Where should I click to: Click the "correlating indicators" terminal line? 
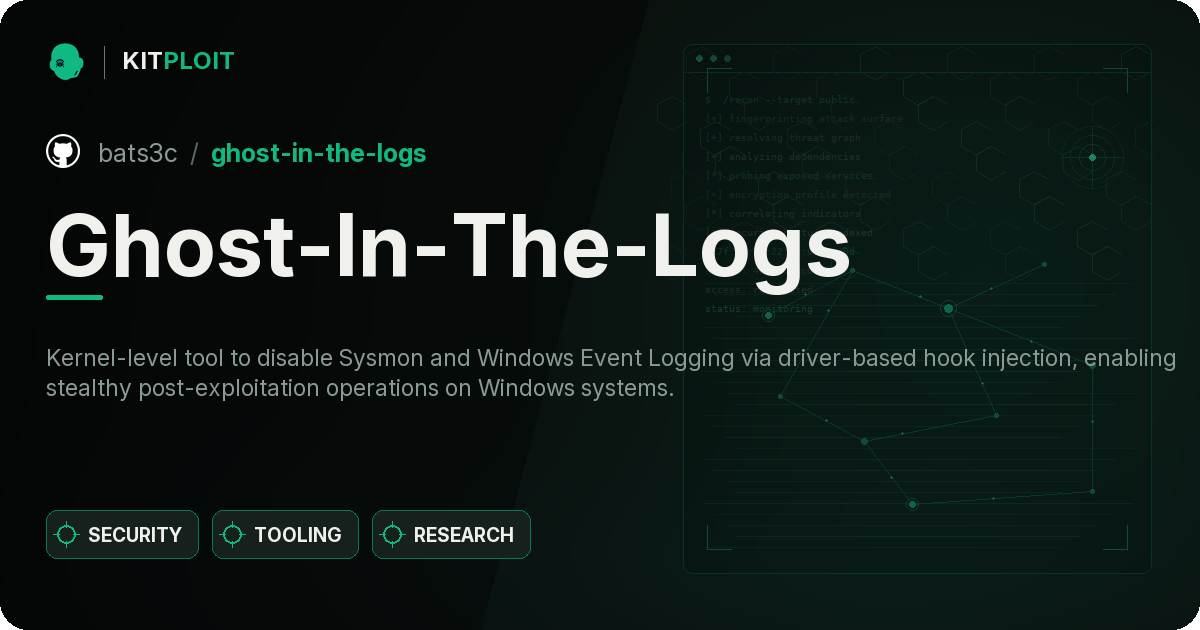[783, 214]
